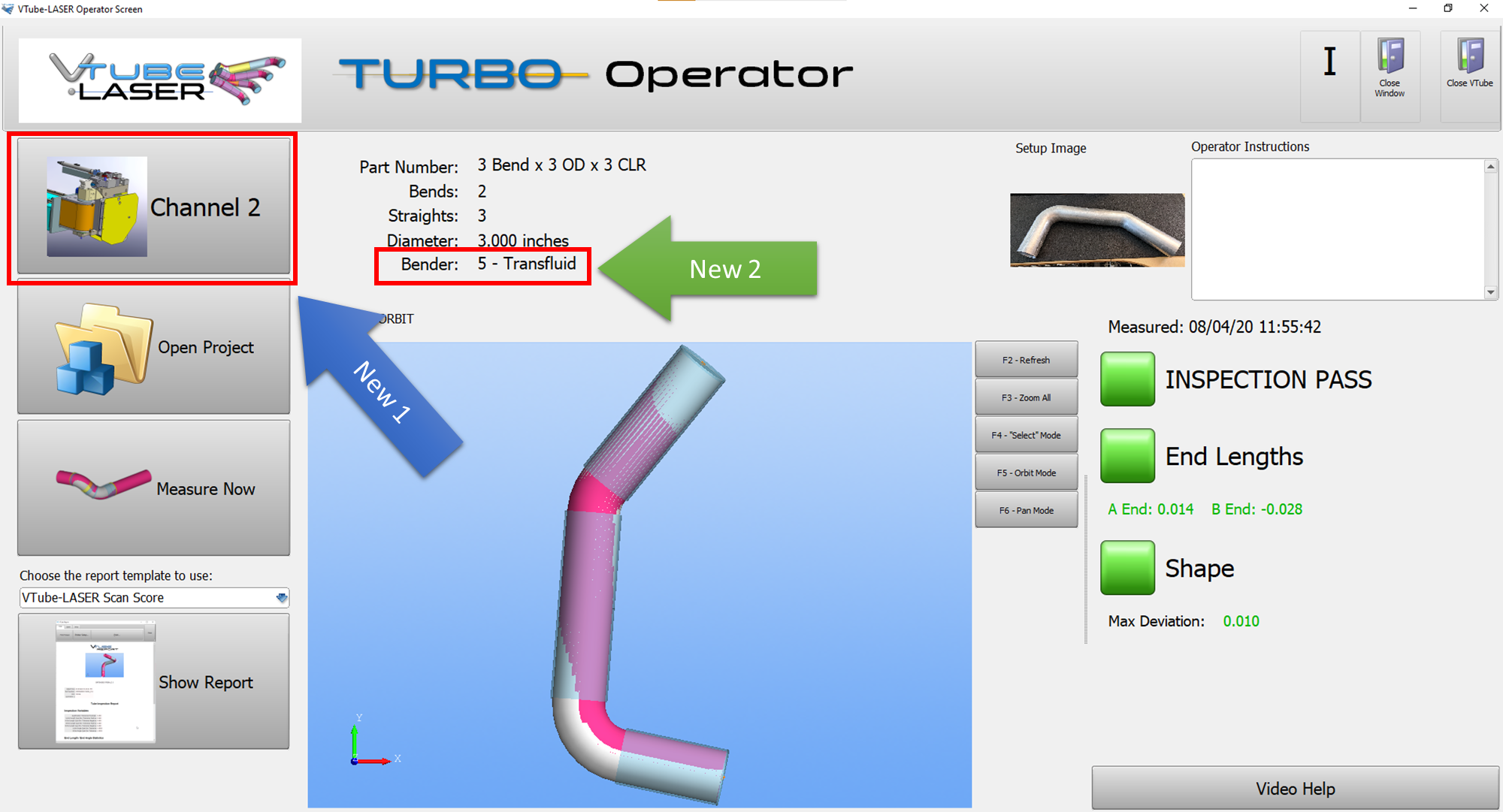
Task: Restore down the VTube-LASER window
Action: click(1448, 8)
